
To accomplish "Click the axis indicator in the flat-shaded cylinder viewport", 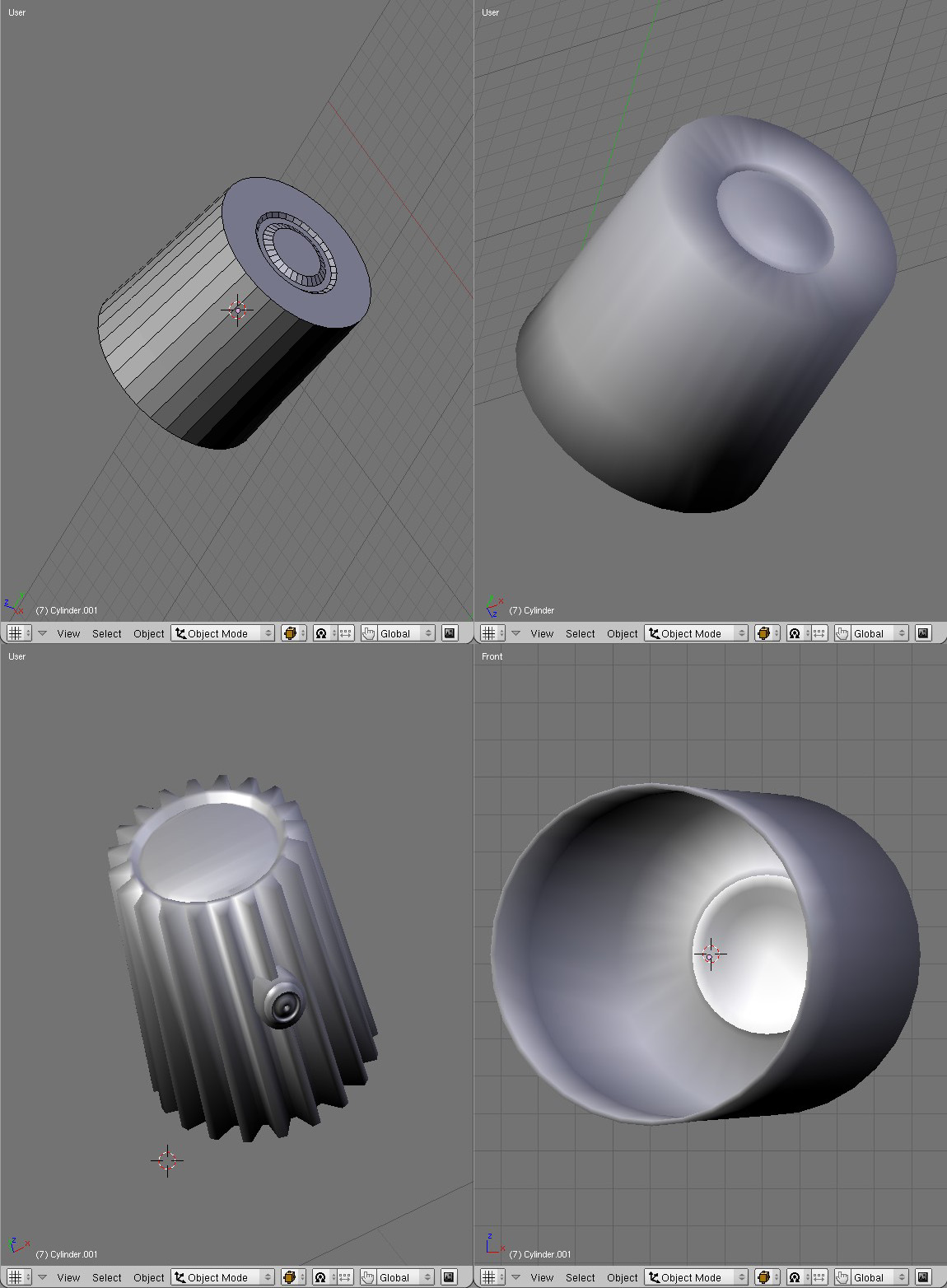I will tap(16, 604).
